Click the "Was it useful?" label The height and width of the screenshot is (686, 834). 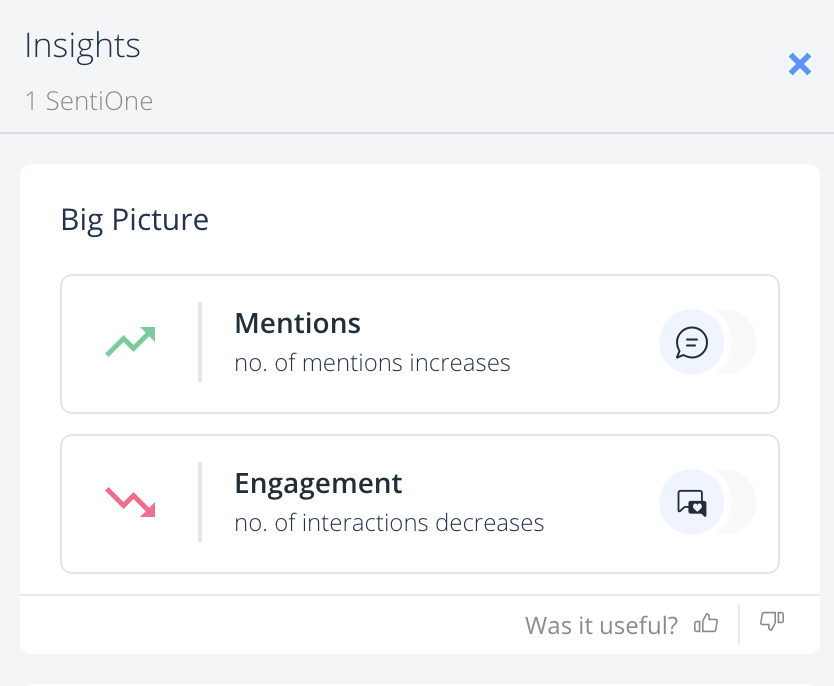601,625
